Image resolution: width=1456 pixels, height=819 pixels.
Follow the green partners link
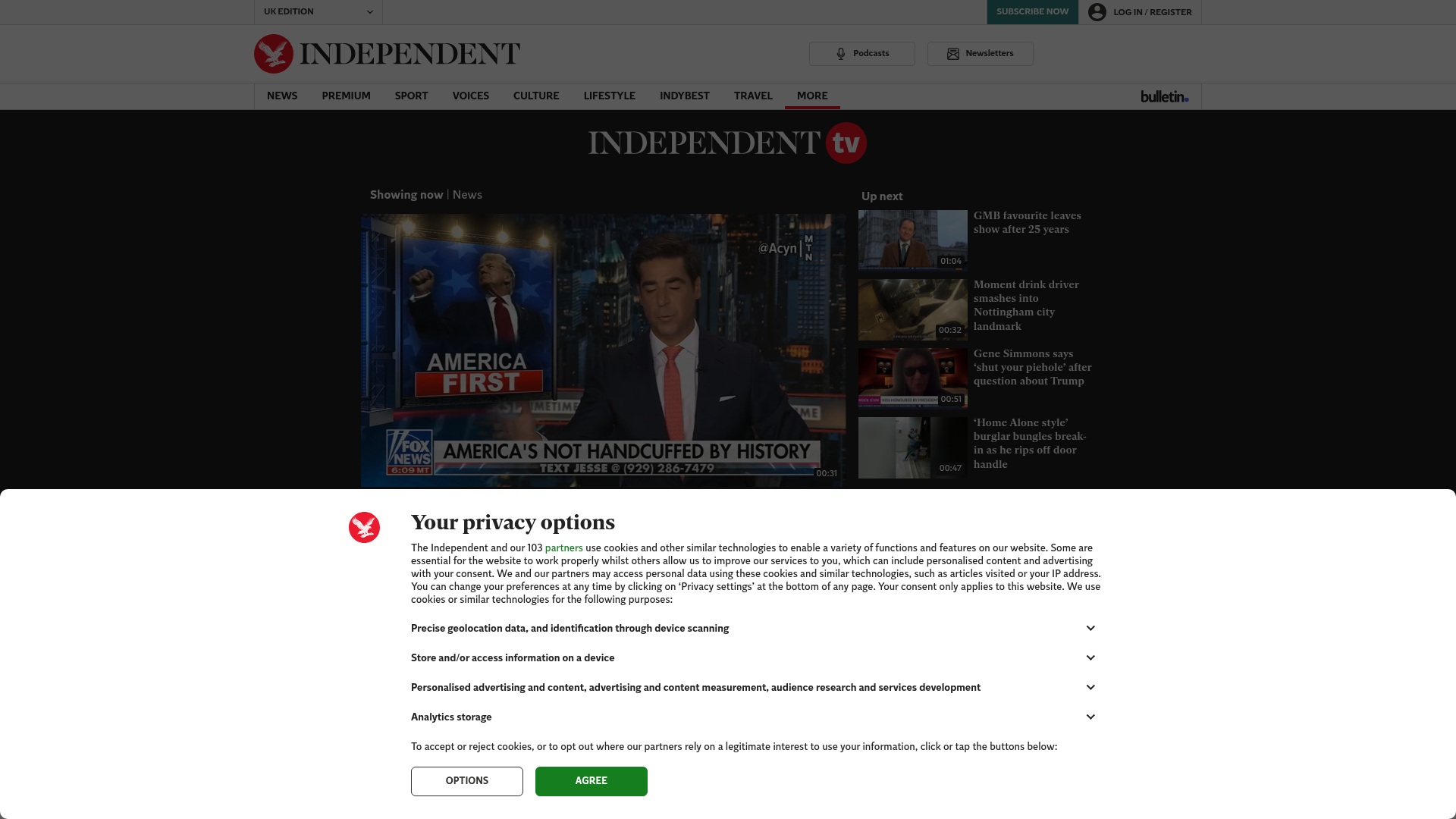pyautogui.click(x=563, y=548)
